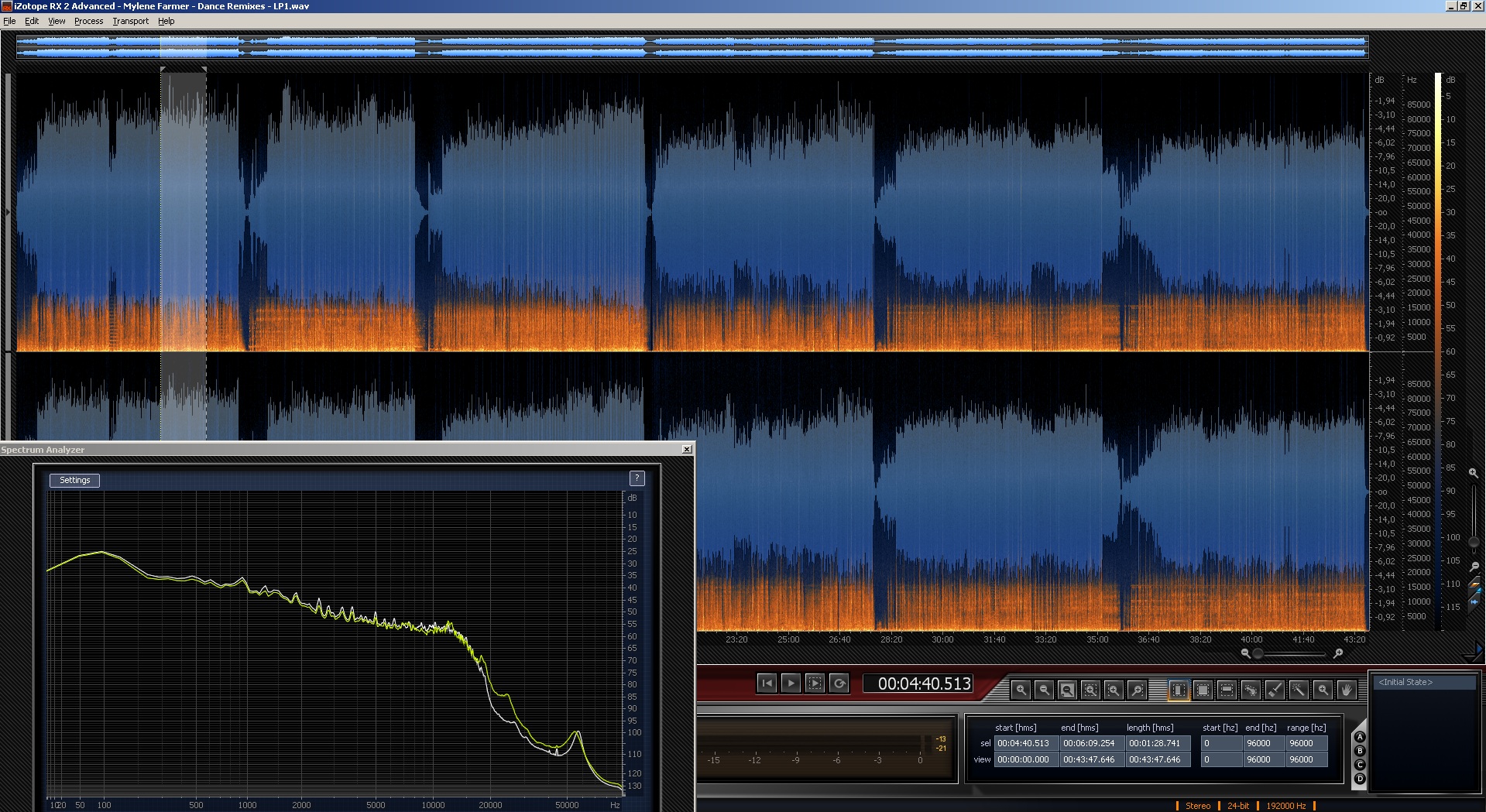Image resolution: width=1486 pixels, height=812 pixels.
Task: Click the selection range frequency field
Action: pos(1307,743)
